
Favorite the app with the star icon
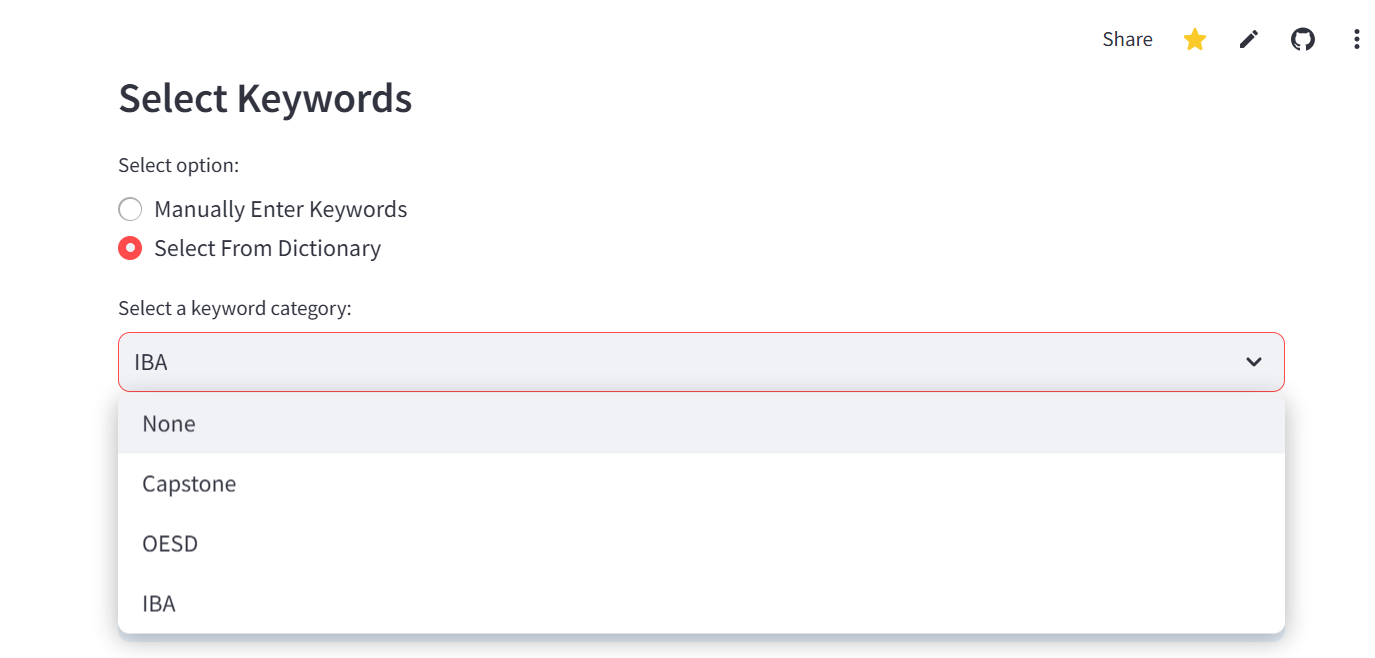(1195, 39)
